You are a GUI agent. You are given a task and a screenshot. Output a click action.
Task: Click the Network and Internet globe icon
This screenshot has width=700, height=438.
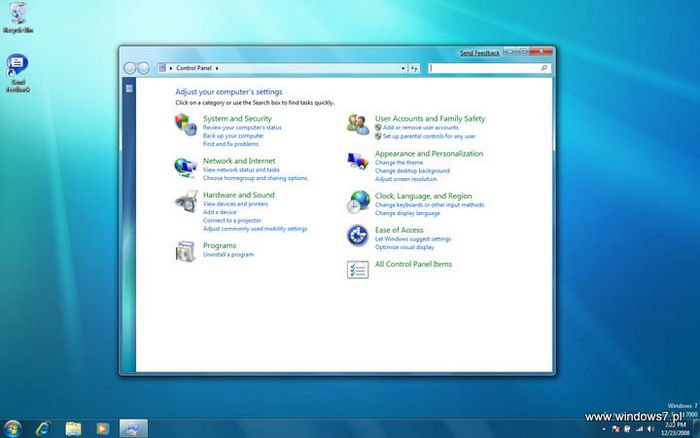pyautogui.click(x=186, y=167)
